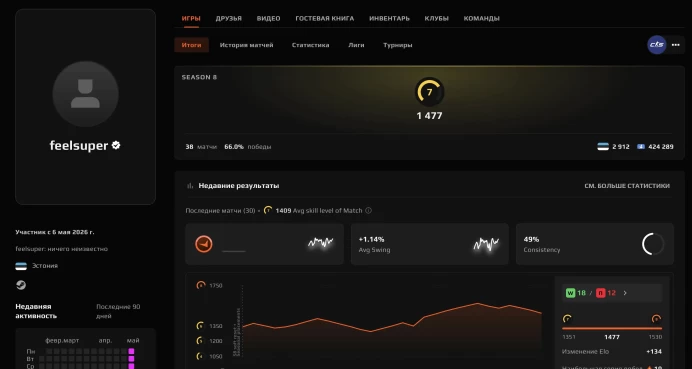Click the bar chart icon beside Недавние результаты
The image size is (692, 369).
[190, 186]
